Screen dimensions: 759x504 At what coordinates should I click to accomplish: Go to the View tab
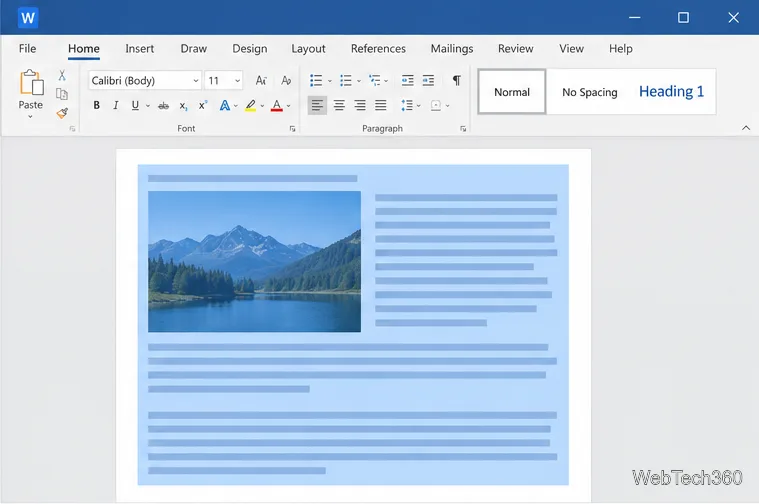click(x=571, y=48)
